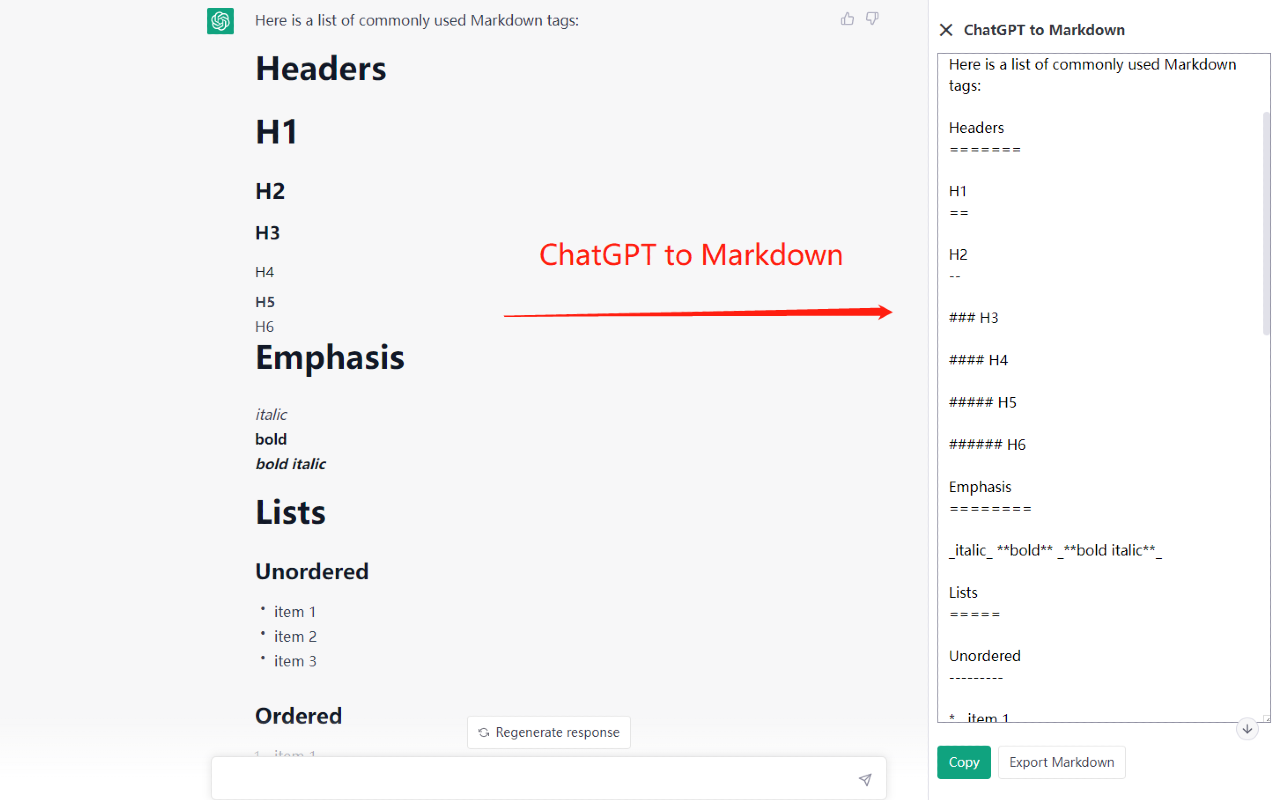Click the resize handle at panel corner

point(1268,718)
